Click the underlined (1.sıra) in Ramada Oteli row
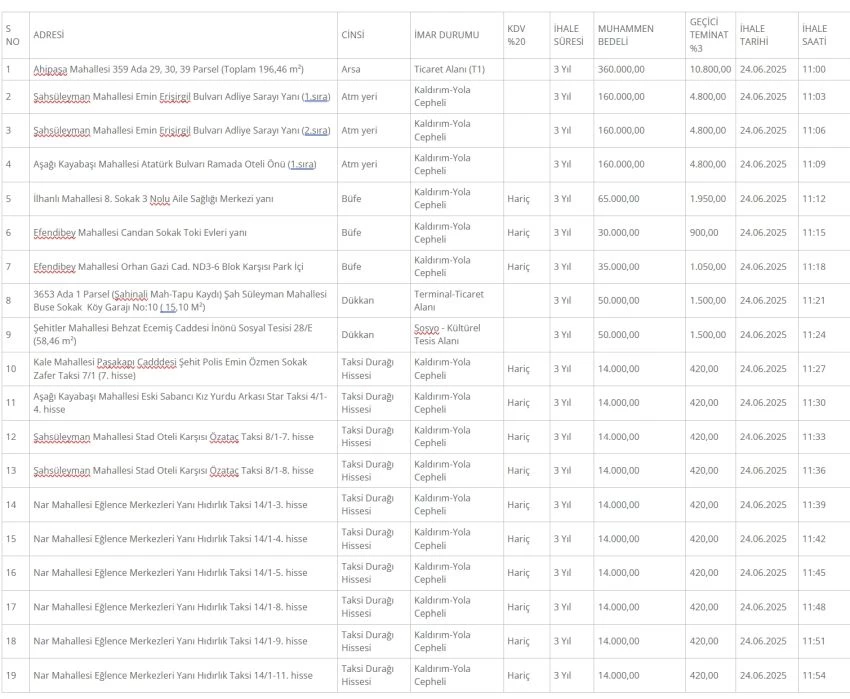Image resolution: width=850 pixels, height=699 pixels. pos(301,164)
